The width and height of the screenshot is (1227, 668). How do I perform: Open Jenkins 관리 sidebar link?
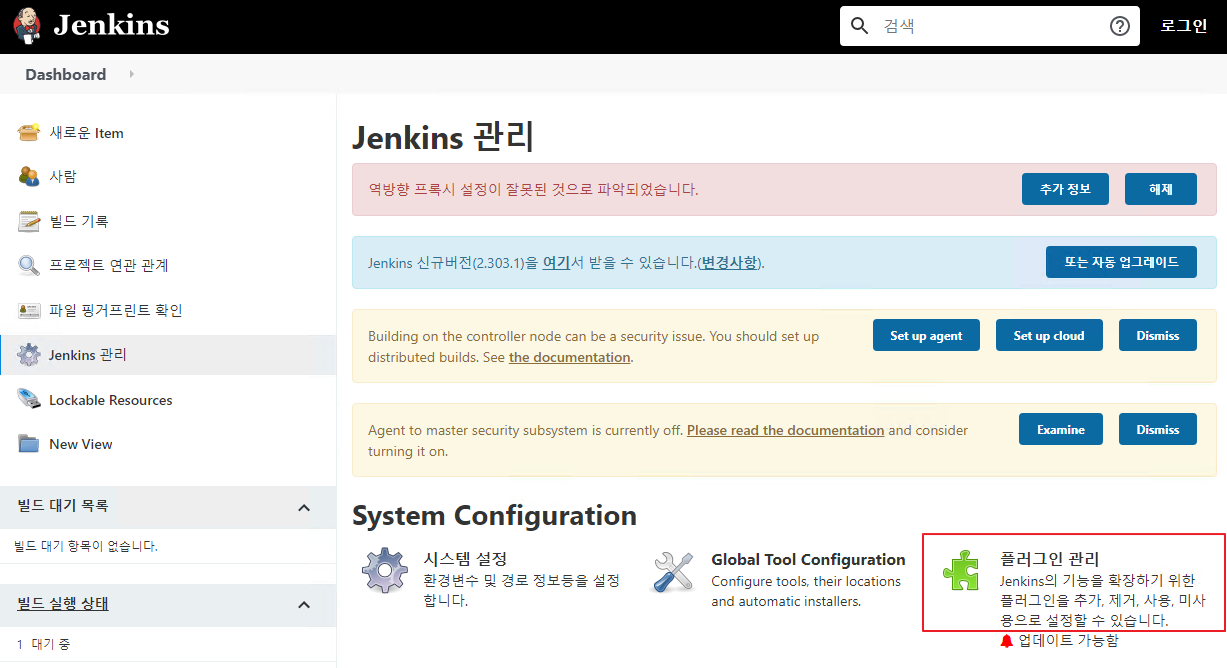88,355
